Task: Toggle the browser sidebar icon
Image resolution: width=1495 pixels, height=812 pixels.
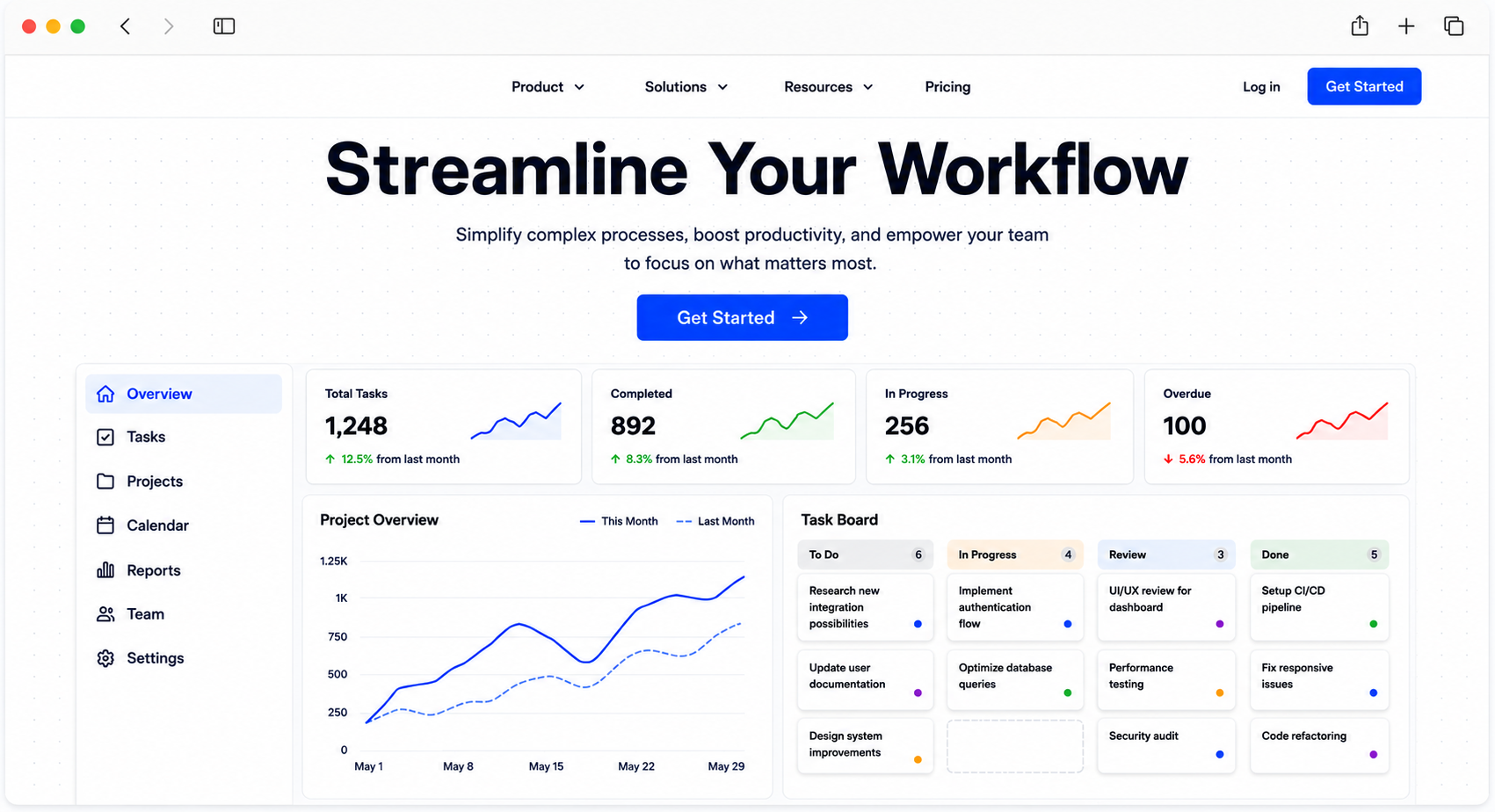Action: [x=224, y=26]
